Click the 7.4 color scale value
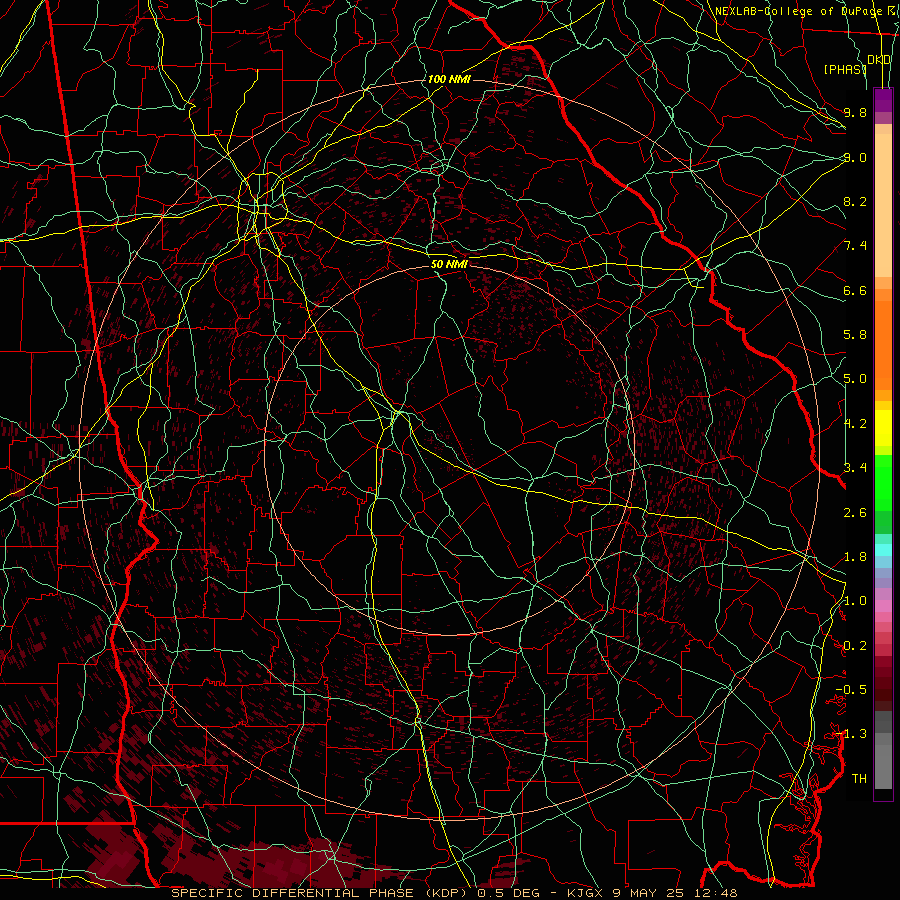The height and width of the screenshot is (900, 900). (855, 246)
